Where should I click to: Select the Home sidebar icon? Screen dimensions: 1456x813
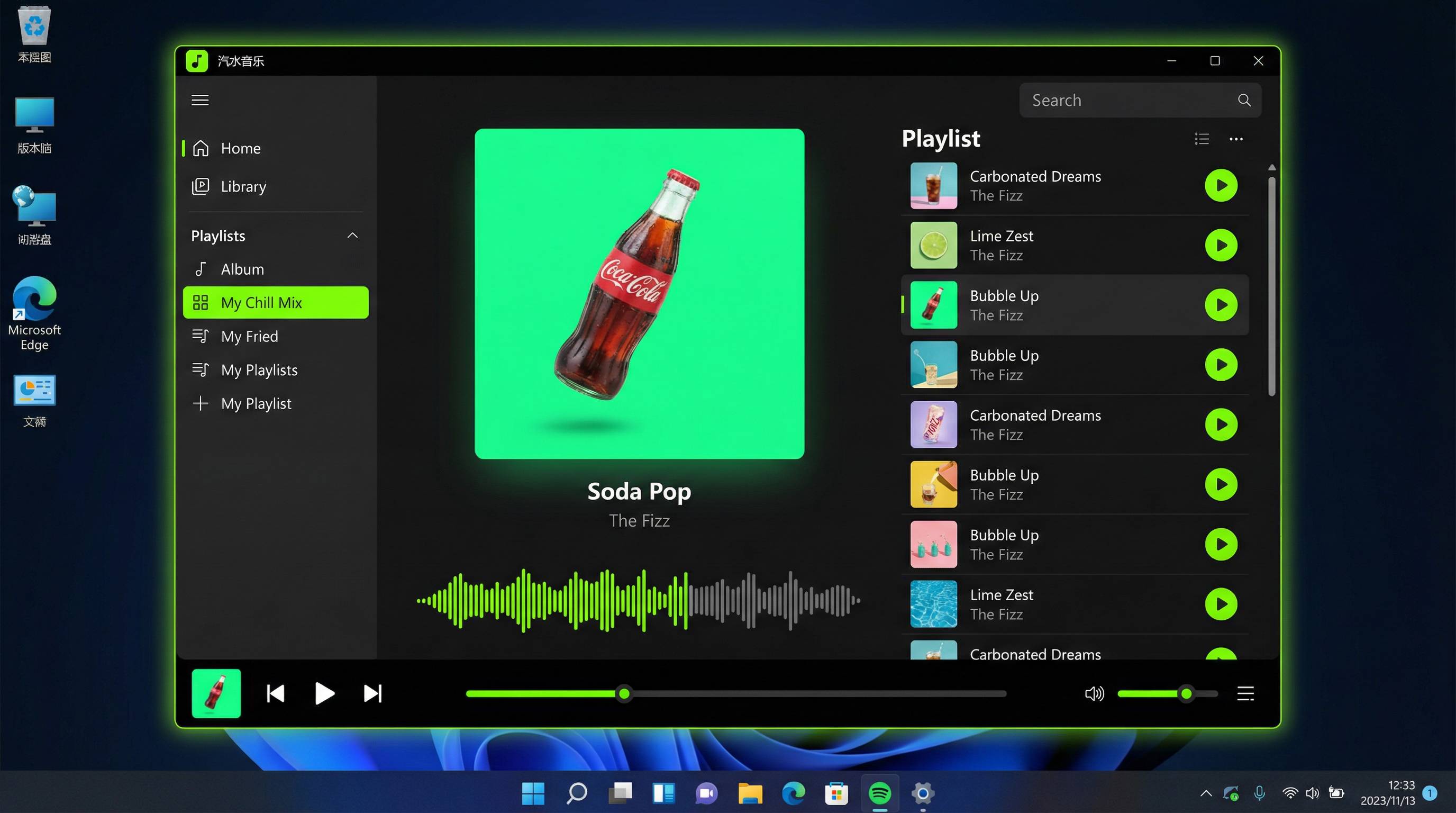click(x=201, y=148)
